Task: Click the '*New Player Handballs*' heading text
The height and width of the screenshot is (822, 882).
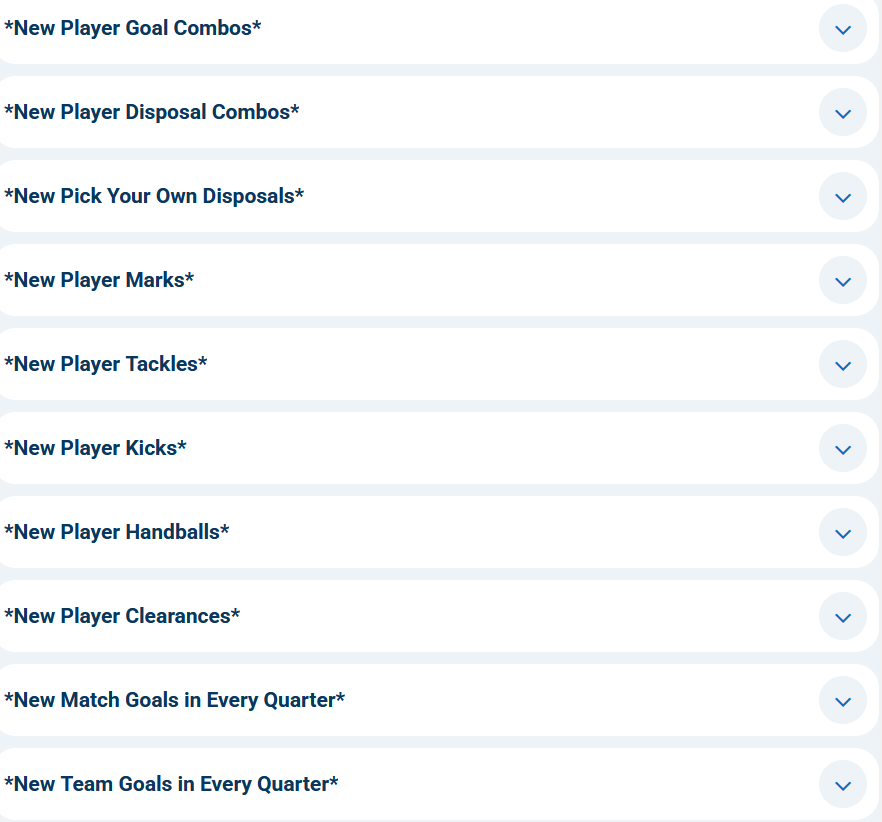Action: 116,532
